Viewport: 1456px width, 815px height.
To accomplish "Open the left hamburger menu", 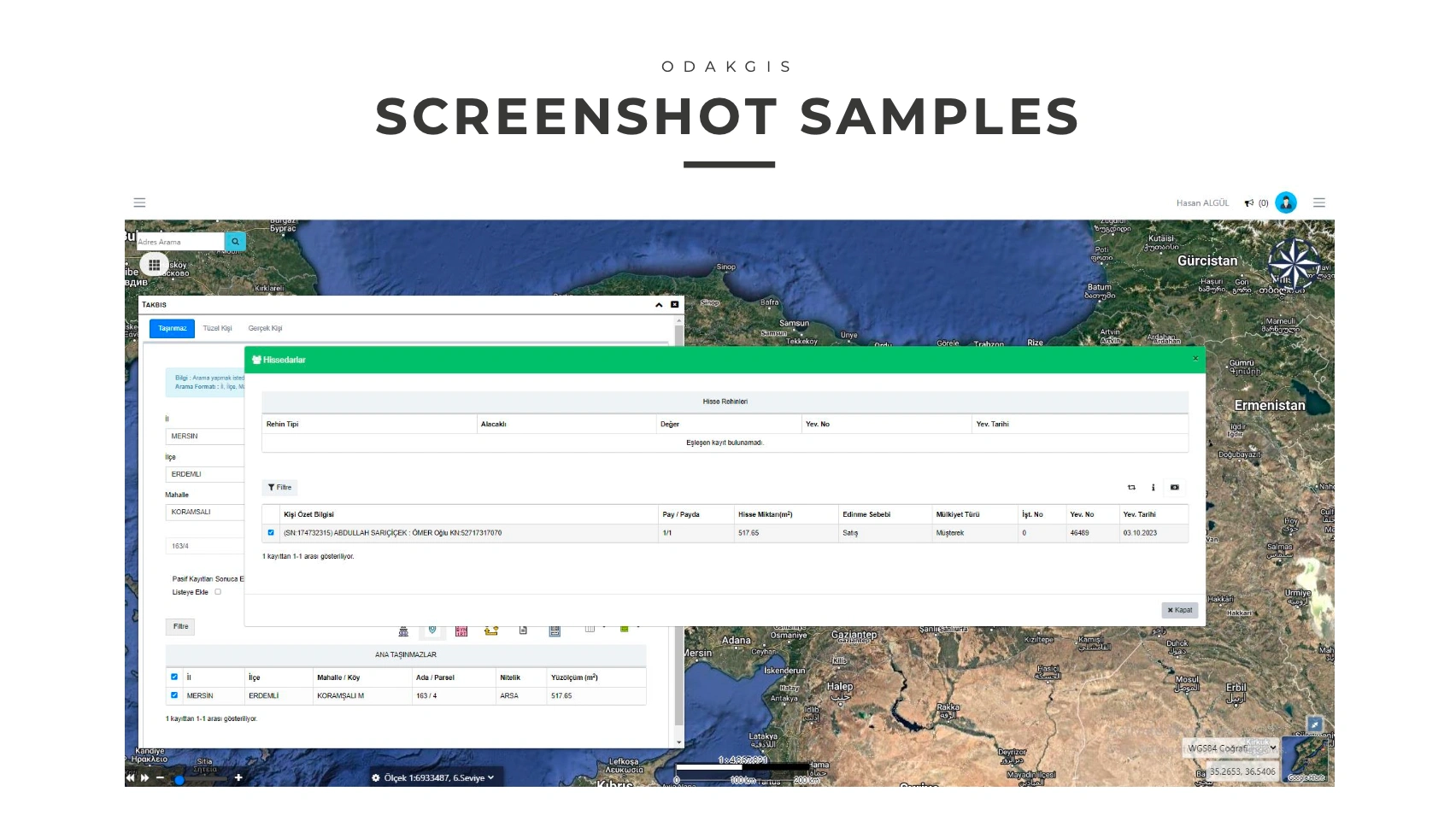I will pos(139,202).
